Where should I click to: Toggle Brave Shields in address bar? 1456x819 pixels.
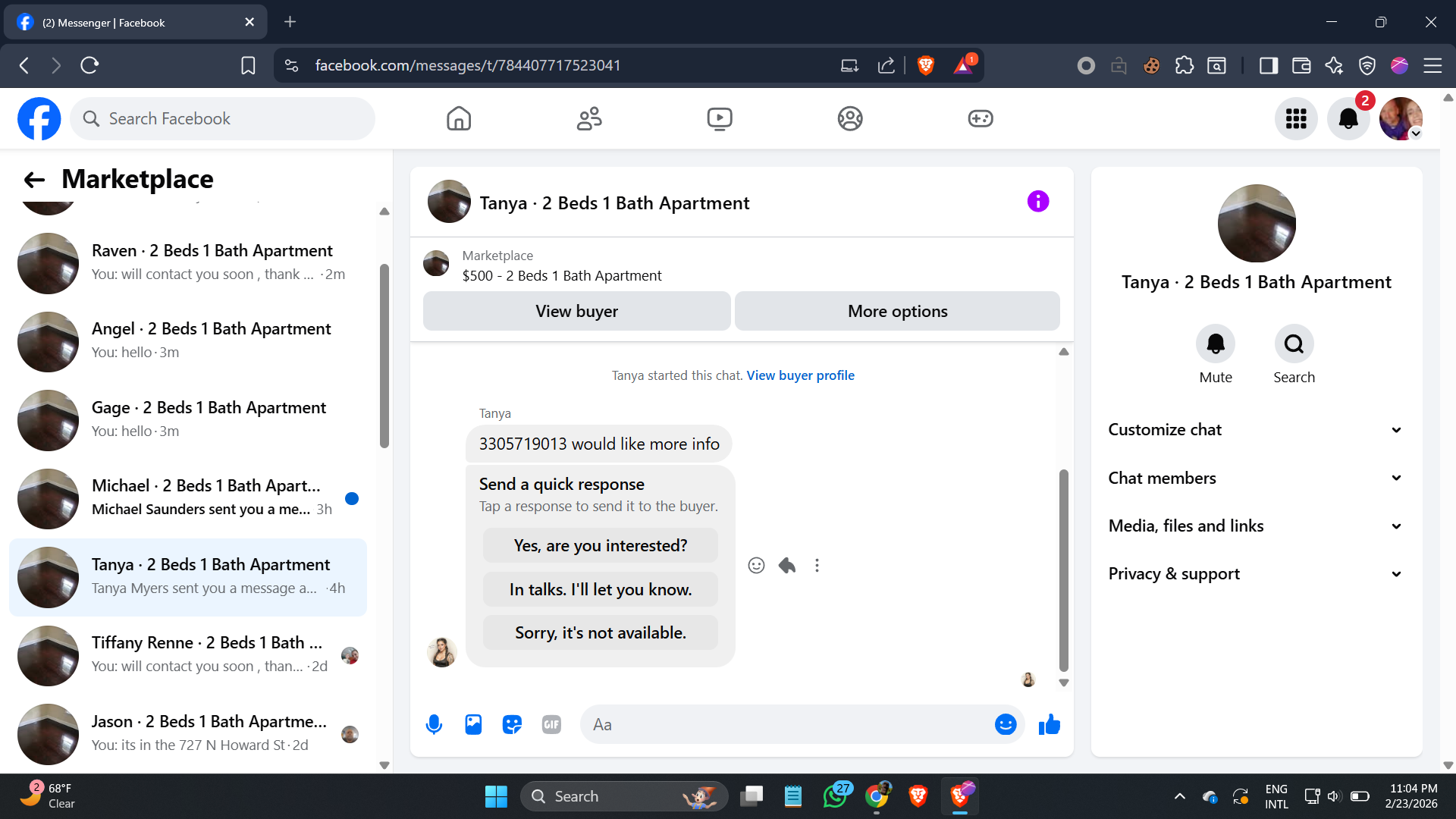pos(925,66)
